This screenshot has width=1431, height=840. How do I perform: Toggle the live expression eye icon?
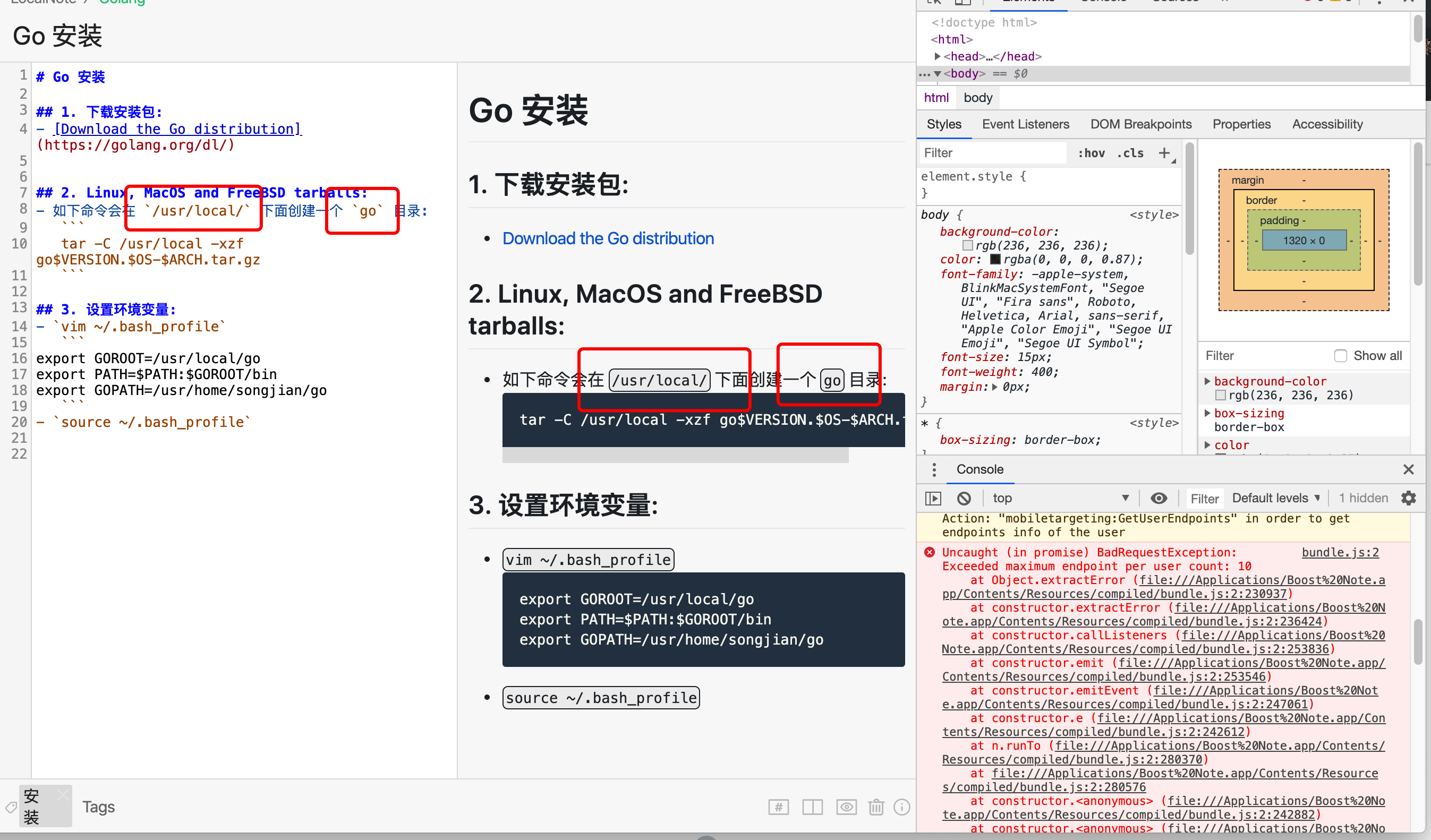click(1159, 499)
